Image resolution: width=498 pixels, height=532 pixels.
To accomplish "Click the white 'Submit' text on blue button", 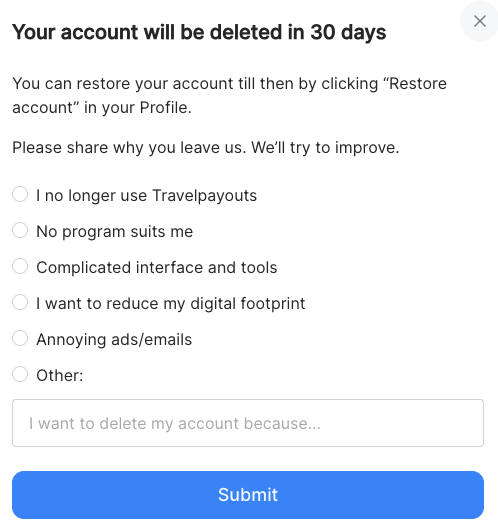I will tap(248, 495).
